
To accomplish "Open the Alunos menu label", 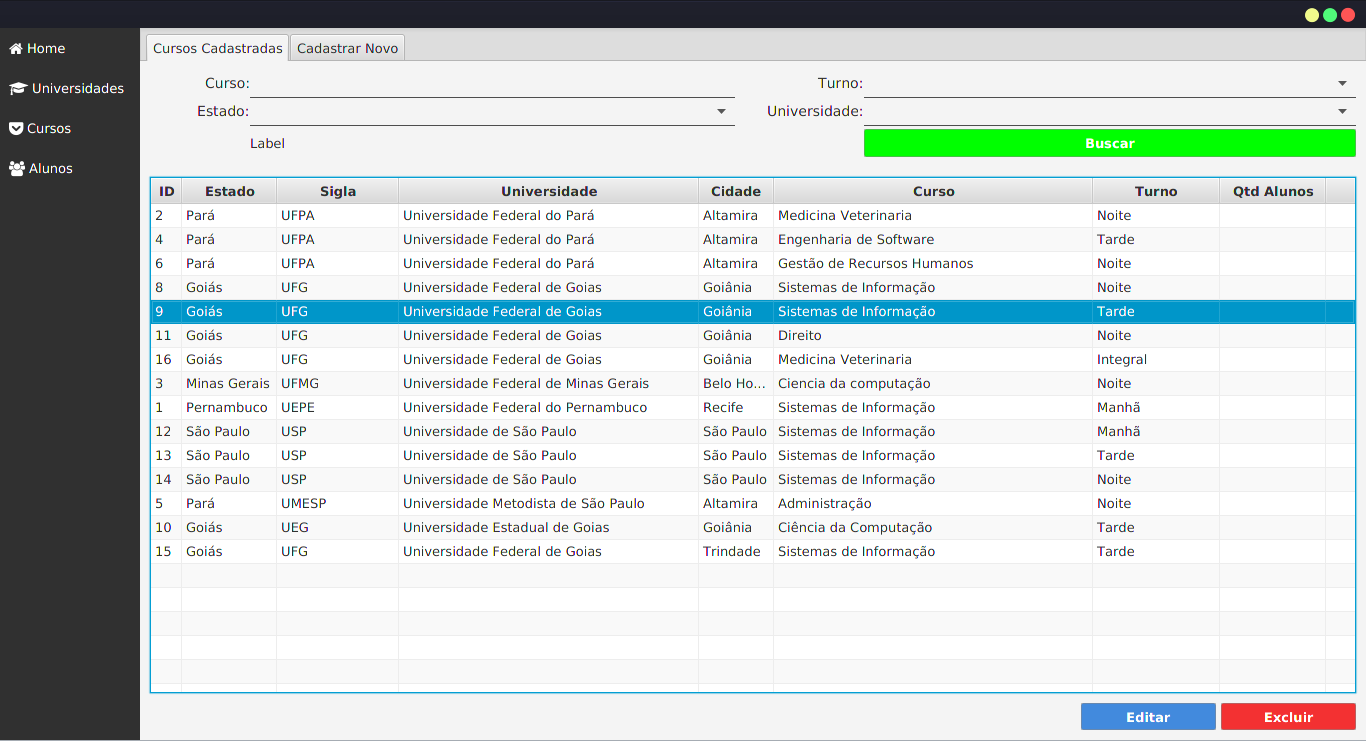I will (x=51, y=168).
